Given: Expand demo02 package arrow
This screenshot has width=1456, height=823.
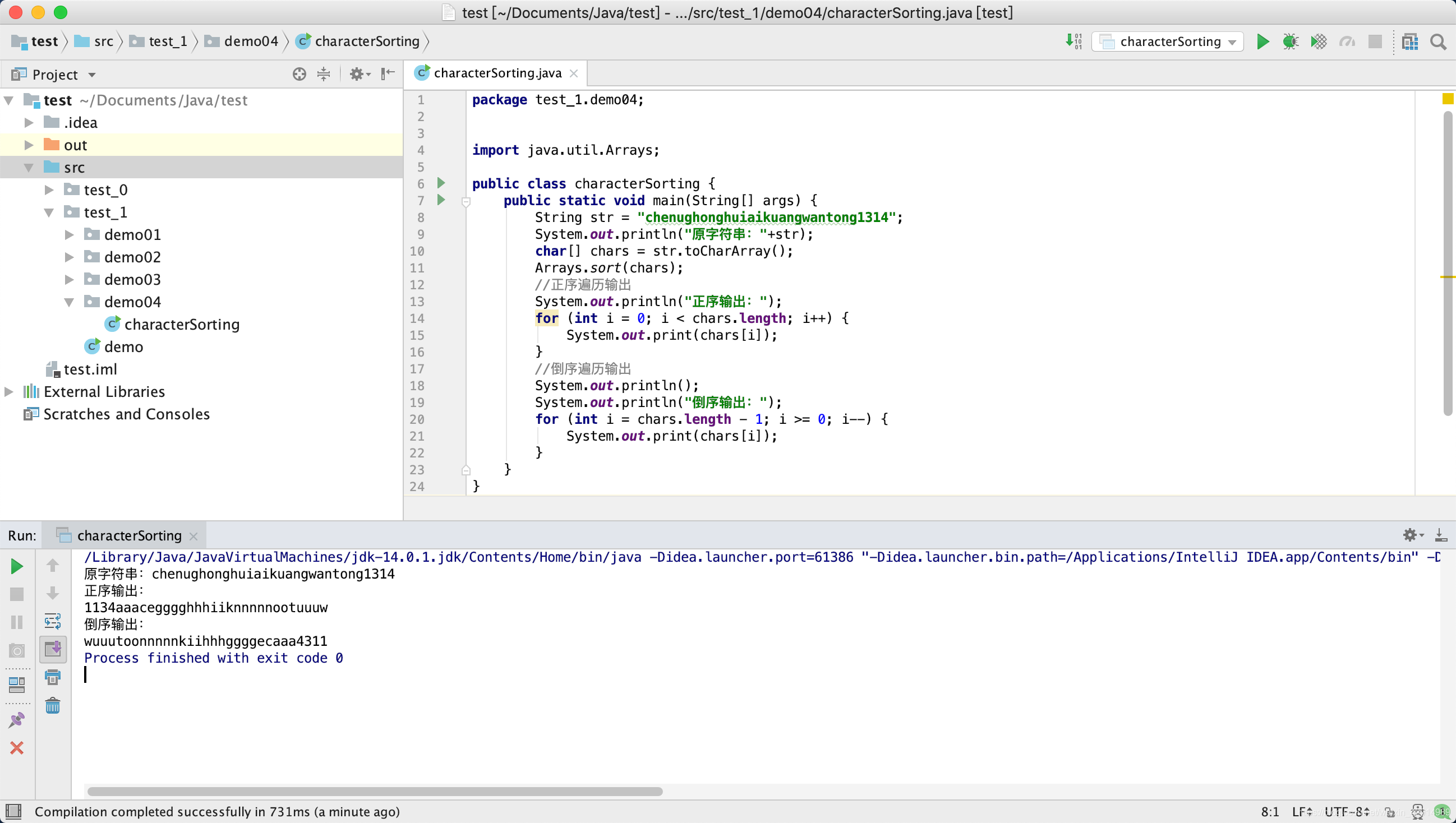Looking at the screenshot, I should 70,257.
